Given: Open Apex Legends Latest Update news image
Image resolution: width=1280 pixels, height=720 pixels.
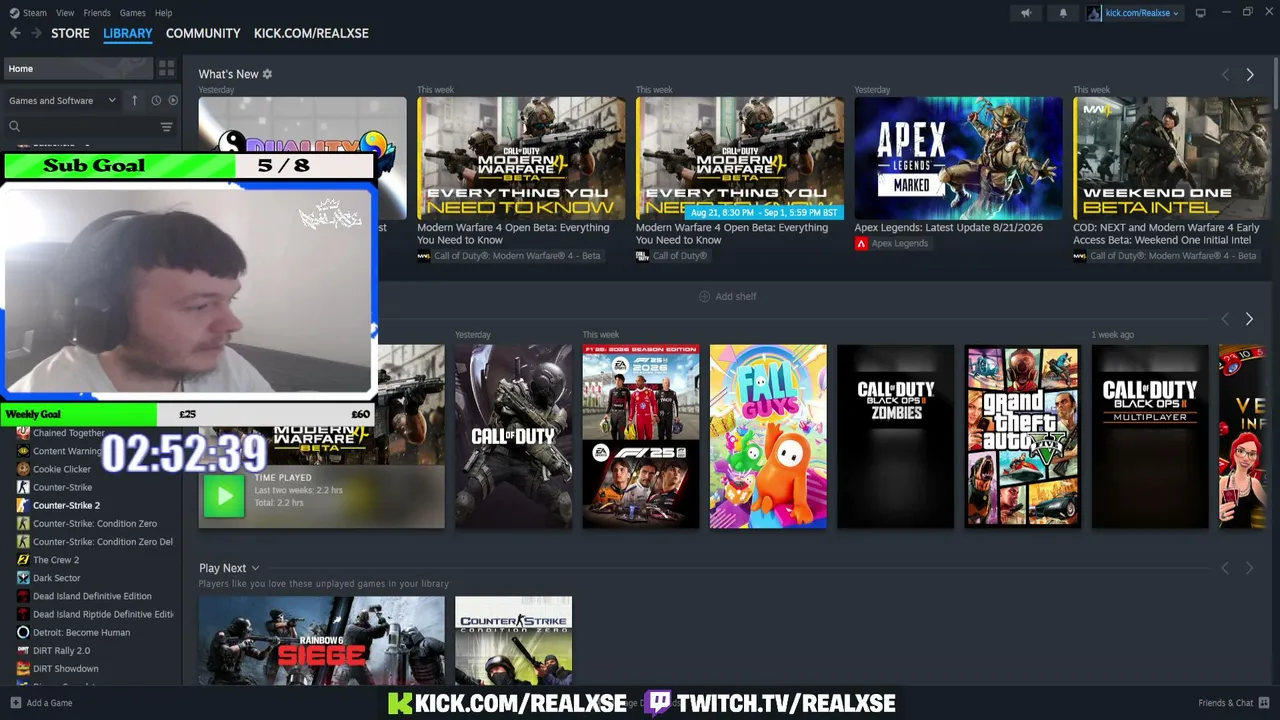Looking at the screenshot, I should tap(958, 158).
